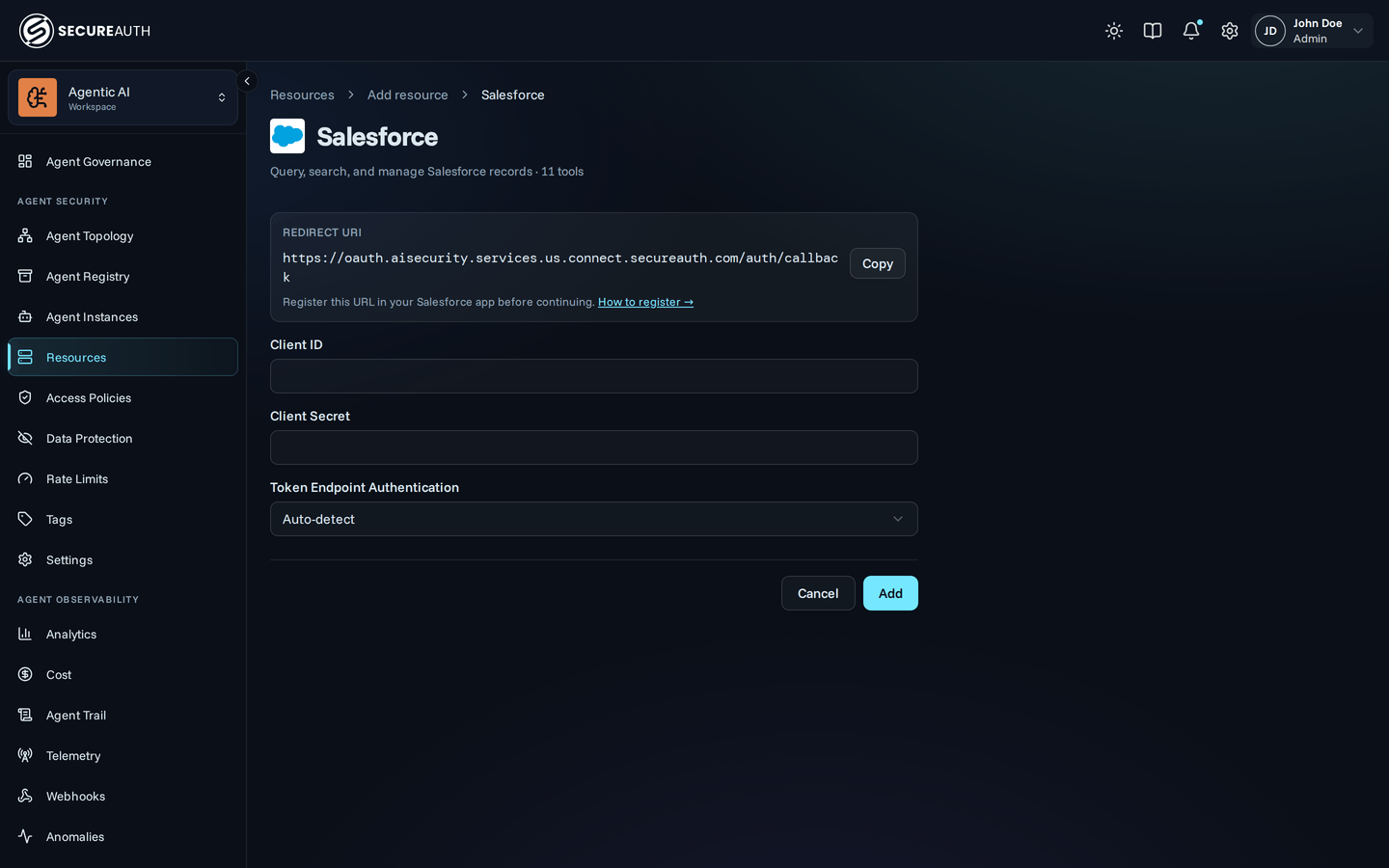1389x868 pixels.
Task: Open the notifications bell
Action: (x=1191, y=31)
